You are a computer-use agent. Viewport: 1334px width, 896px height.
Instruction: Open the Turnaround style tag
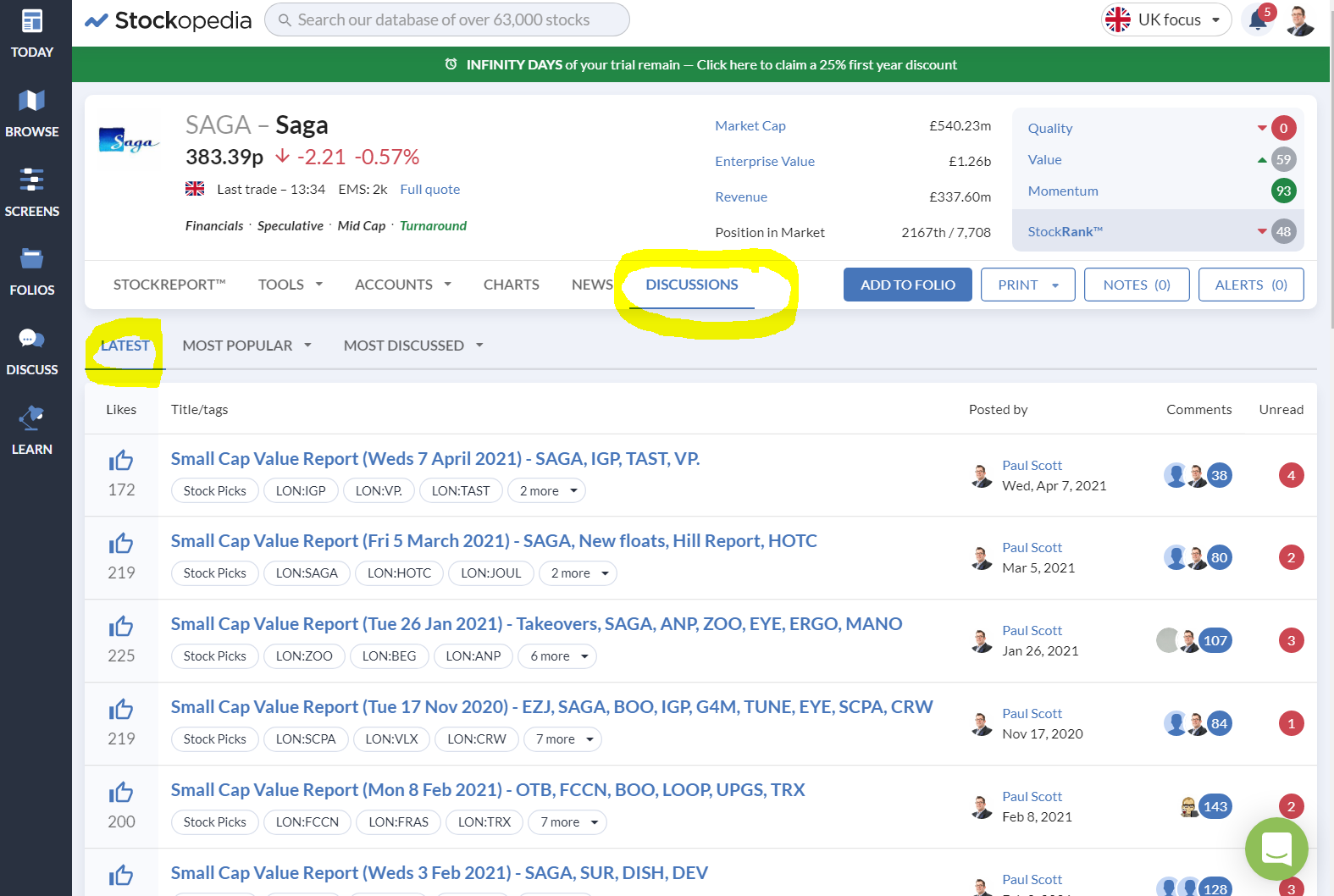(433, 226)
